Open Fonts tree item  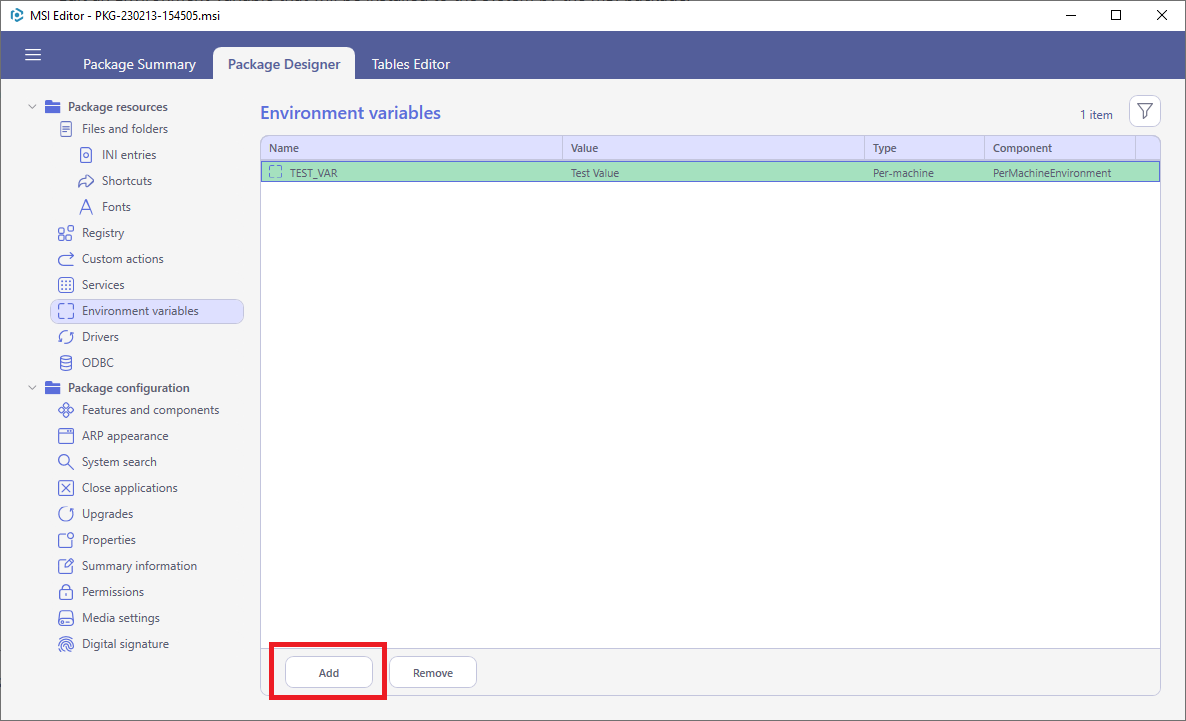pos(116,207)
